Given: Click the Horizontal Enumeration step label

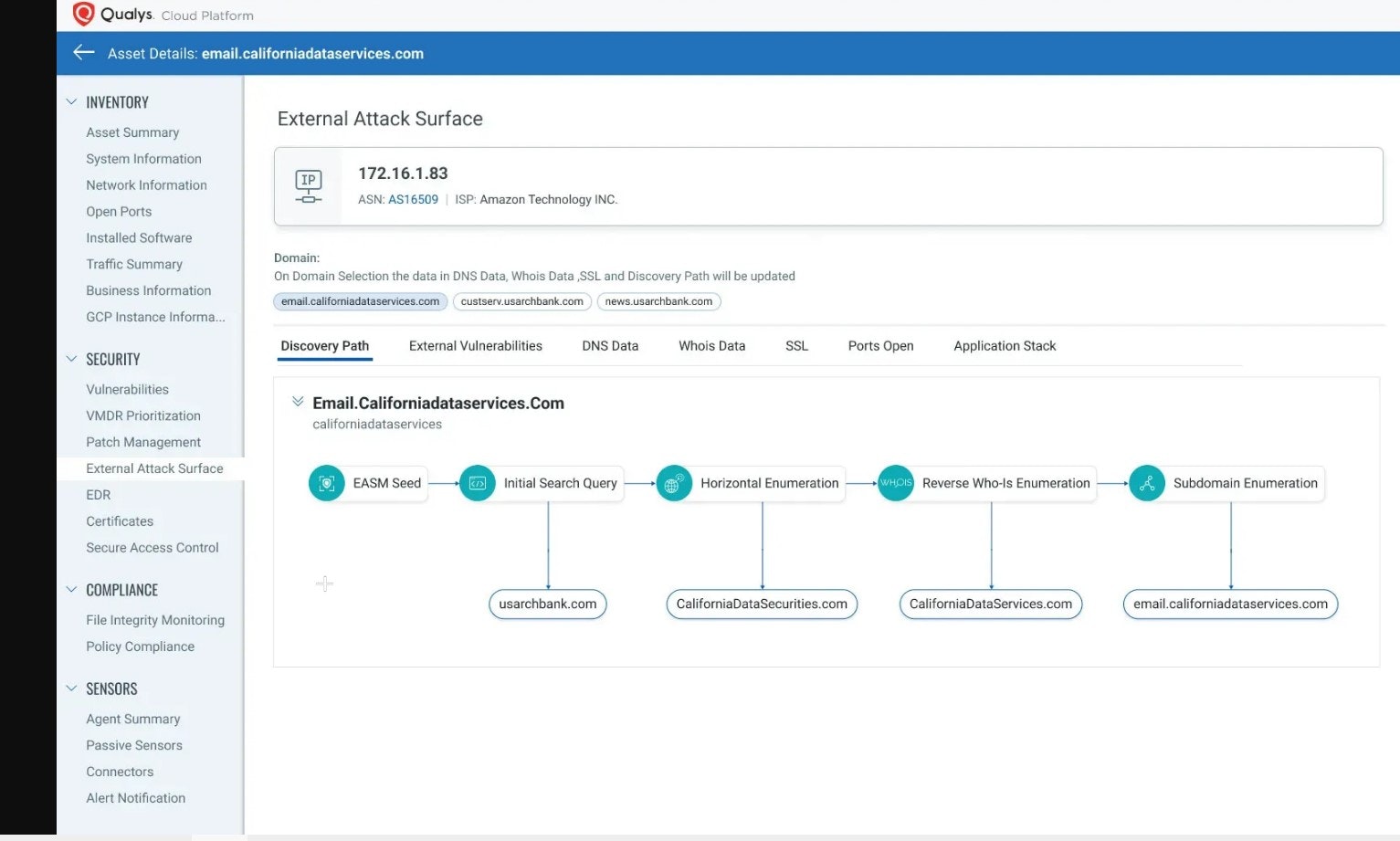Looking at the screenshot, I should pyautogui.click(x=770, y=483).
